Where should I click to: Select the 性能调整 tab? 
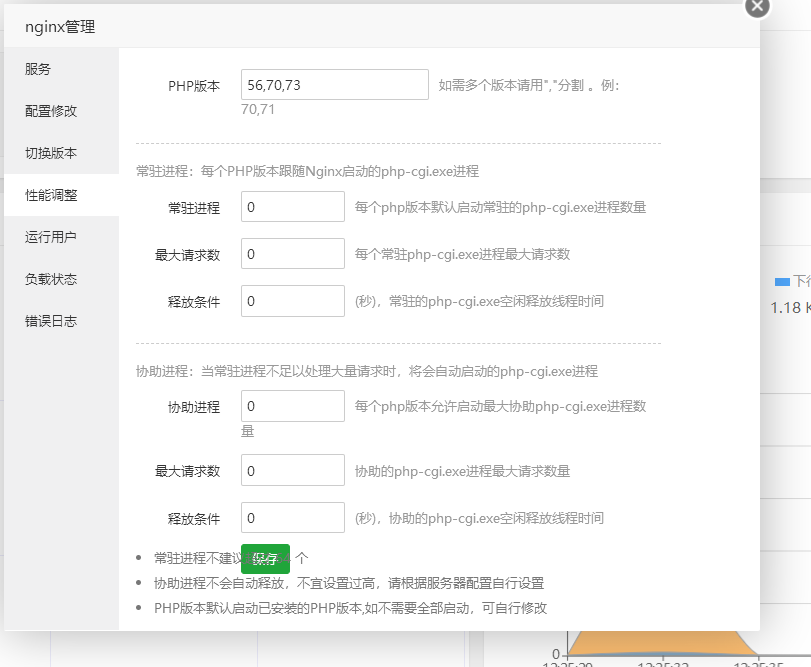coord(62,195)
